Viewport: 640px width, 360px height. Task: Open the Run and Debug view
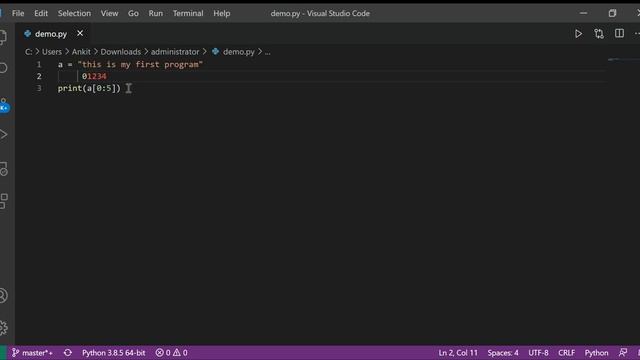point(3,134)
